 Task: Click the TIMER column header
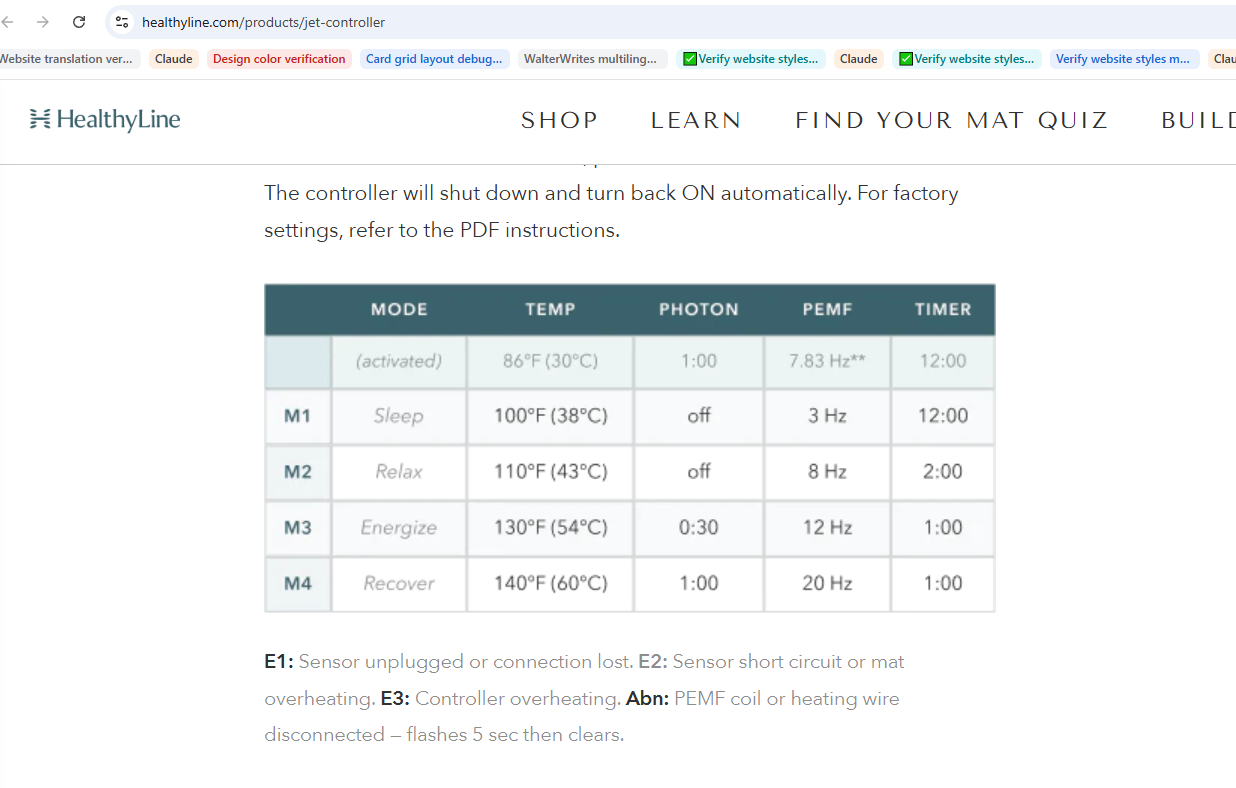tap(943, 310)
